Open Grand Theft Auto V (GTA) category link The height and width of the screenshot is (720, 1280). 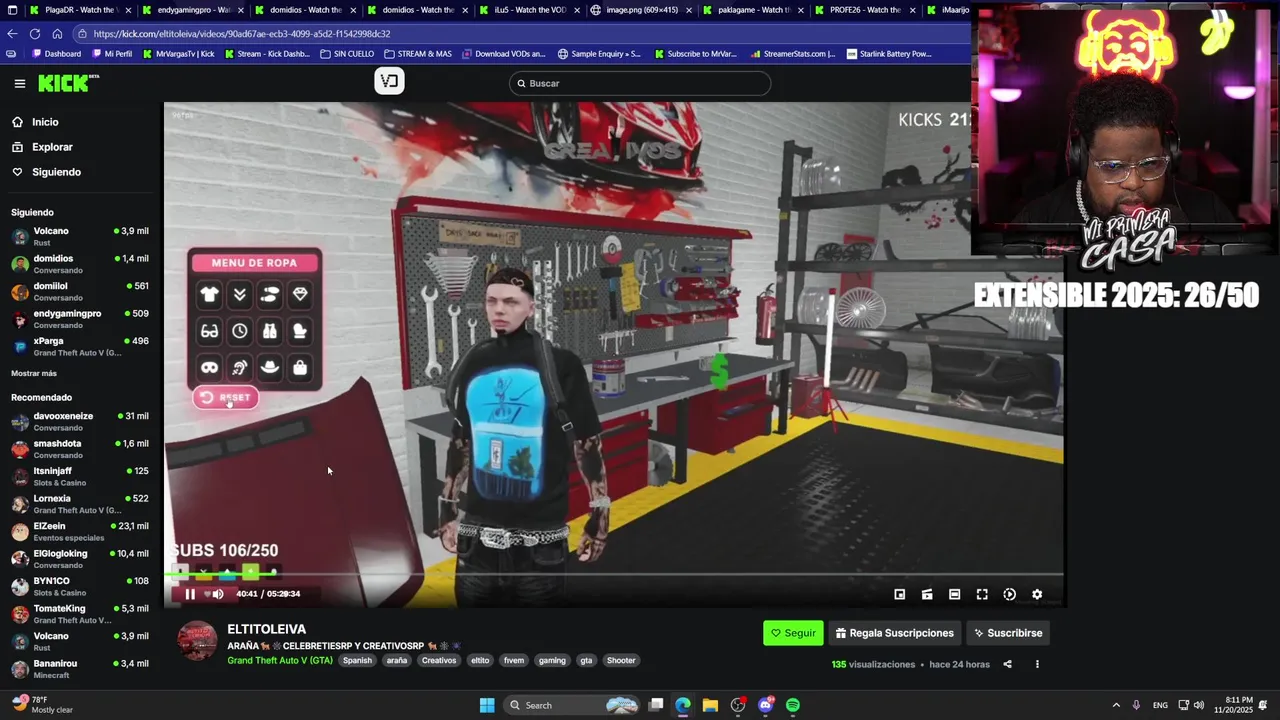[280, 660]
